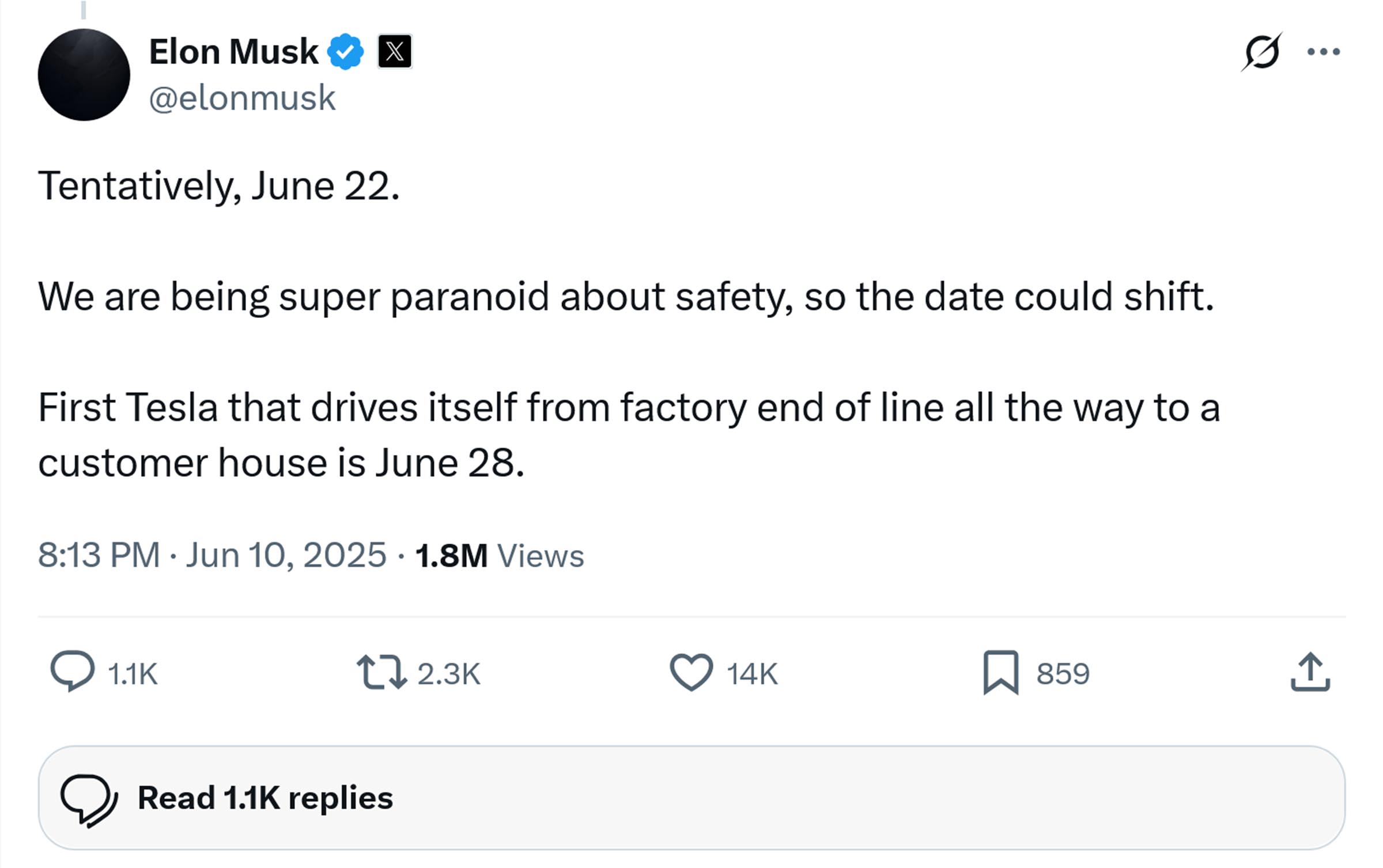The image size is (1383, 868).
Task: Open Elon Musk's profile avatar
Action: (x=84, y=75)
